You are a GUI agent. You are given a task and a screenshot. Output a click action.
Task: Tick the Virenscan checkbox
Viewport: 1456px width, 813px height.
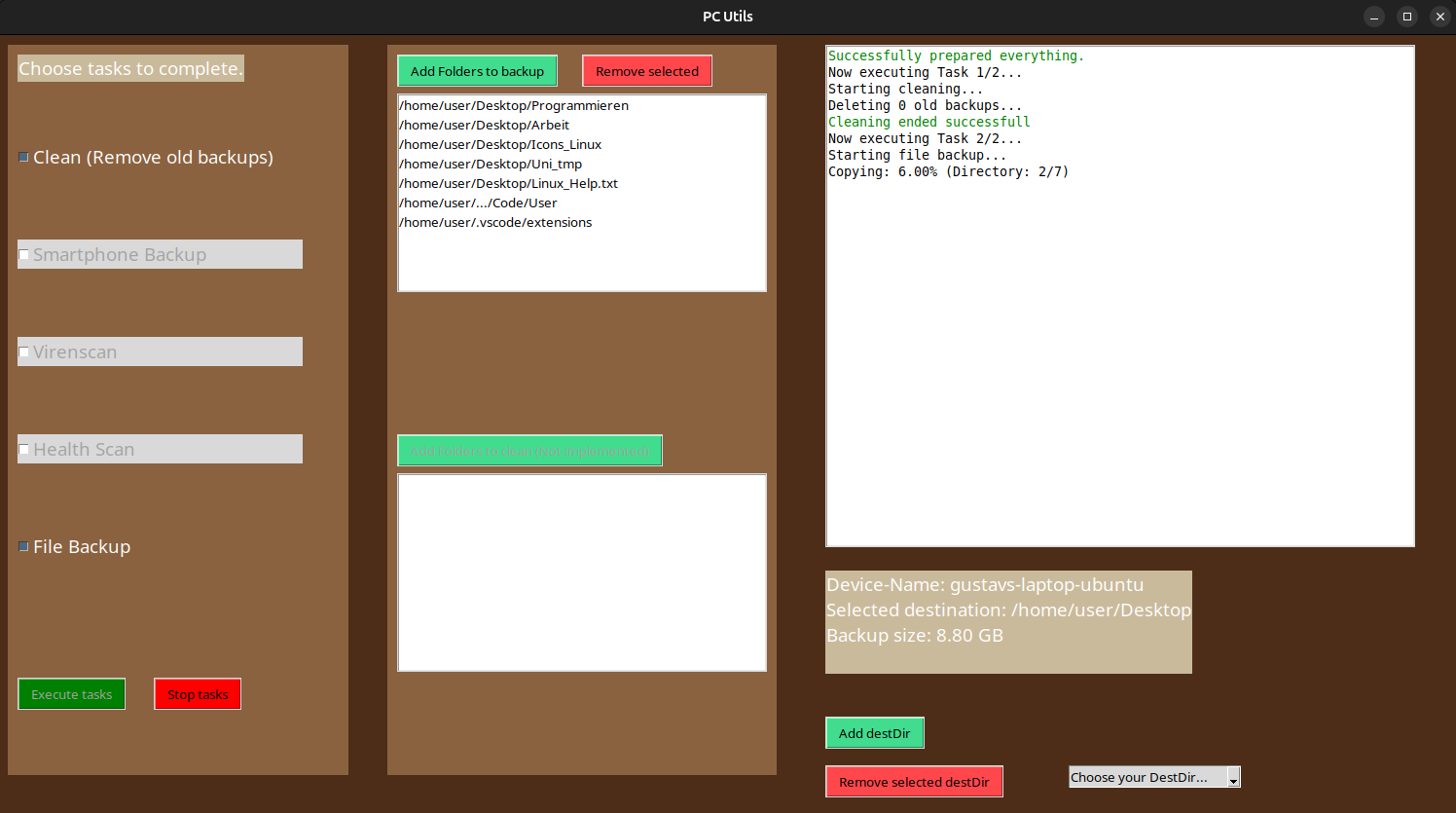pos(24,352)
